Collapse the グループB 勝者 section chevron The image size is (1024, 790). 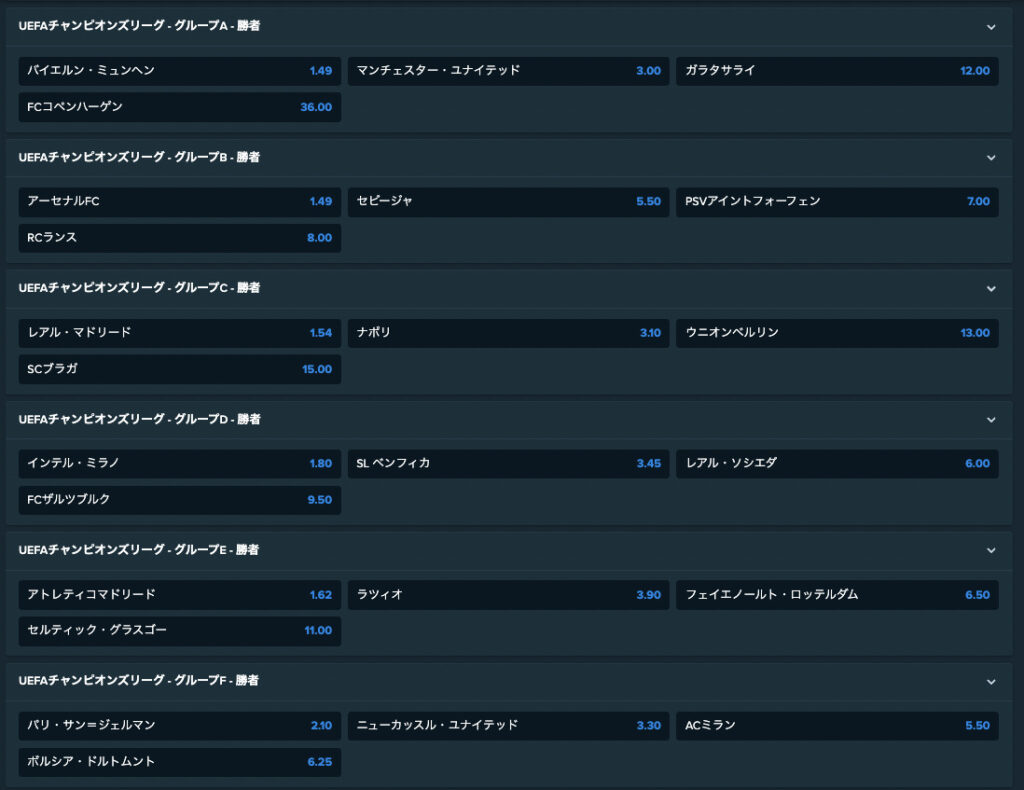[991, 157]
